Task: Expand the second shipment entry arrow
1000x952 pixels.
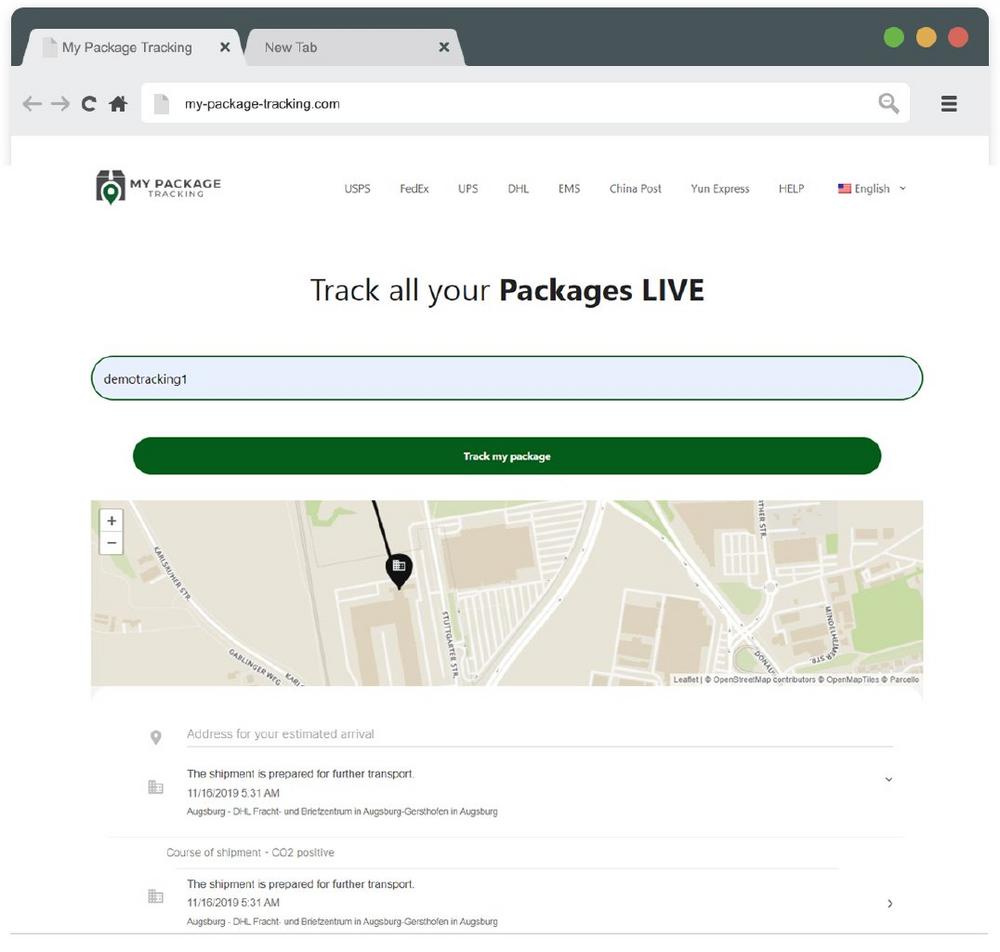Action: point(889,904)
